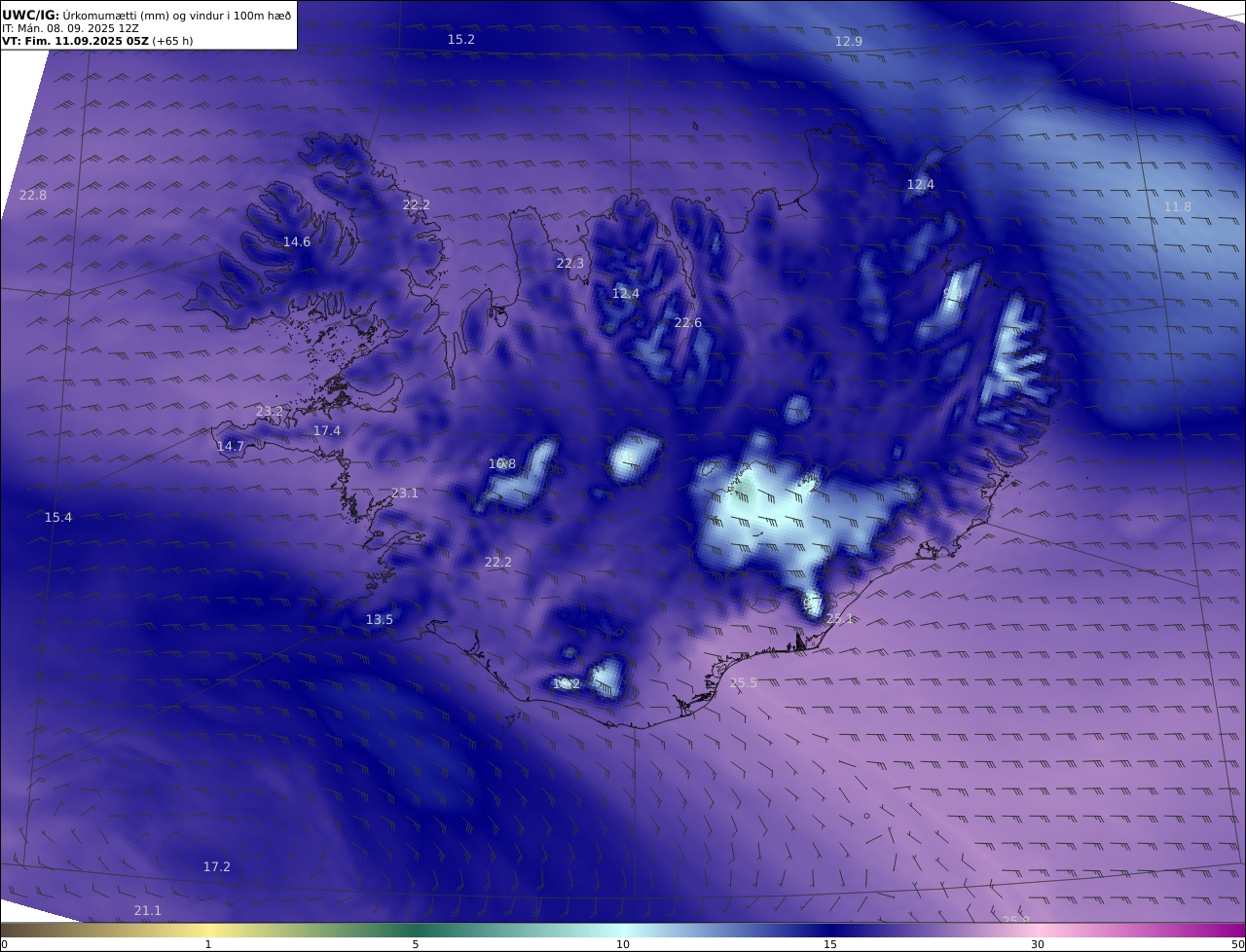Click the 25.5 value label
Viewport: 1246px width, 952px height.
pos(744,683)
